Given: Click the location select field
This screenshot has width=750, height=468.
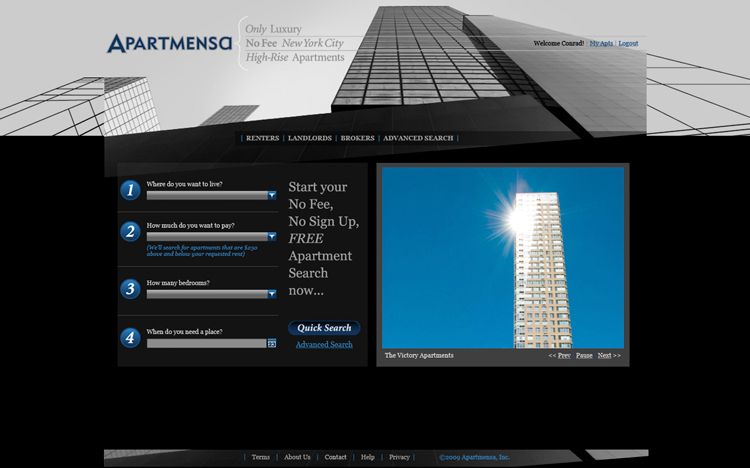Looking at the screenshot, I should [211, 195].
